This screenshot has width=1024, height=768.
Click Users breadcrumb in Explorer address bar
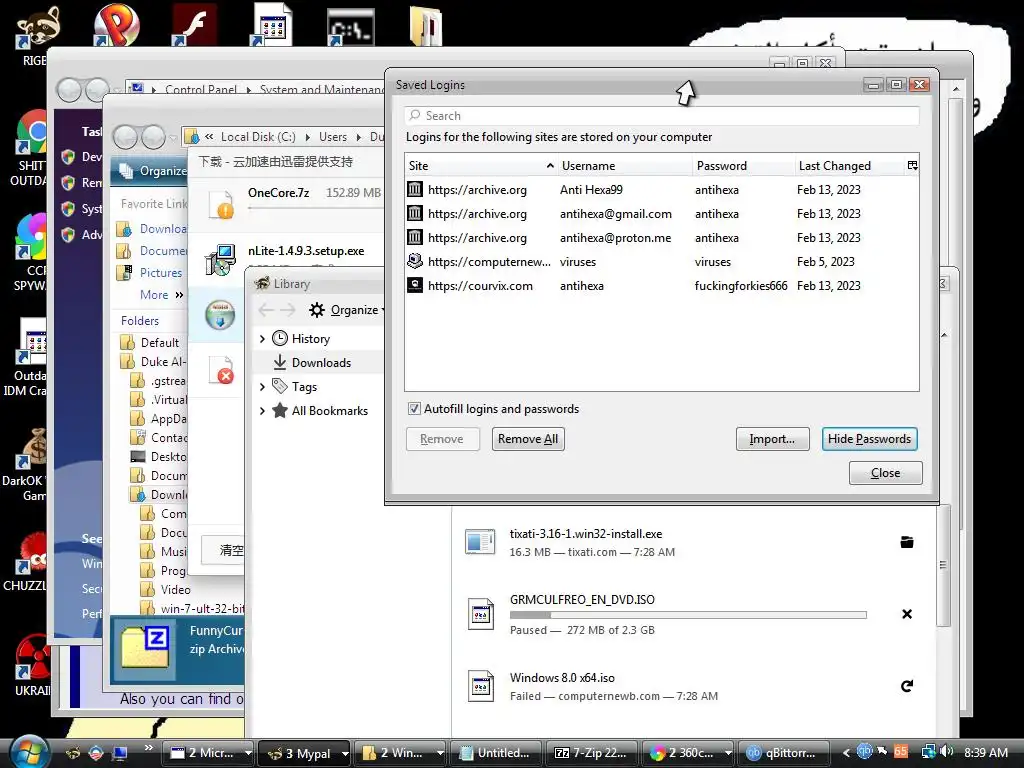pos(333,136)
